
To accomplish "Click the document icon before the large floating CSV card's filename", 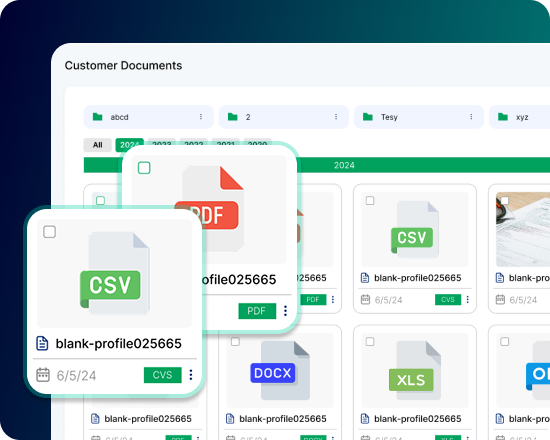I will click(x=42, y=343).
